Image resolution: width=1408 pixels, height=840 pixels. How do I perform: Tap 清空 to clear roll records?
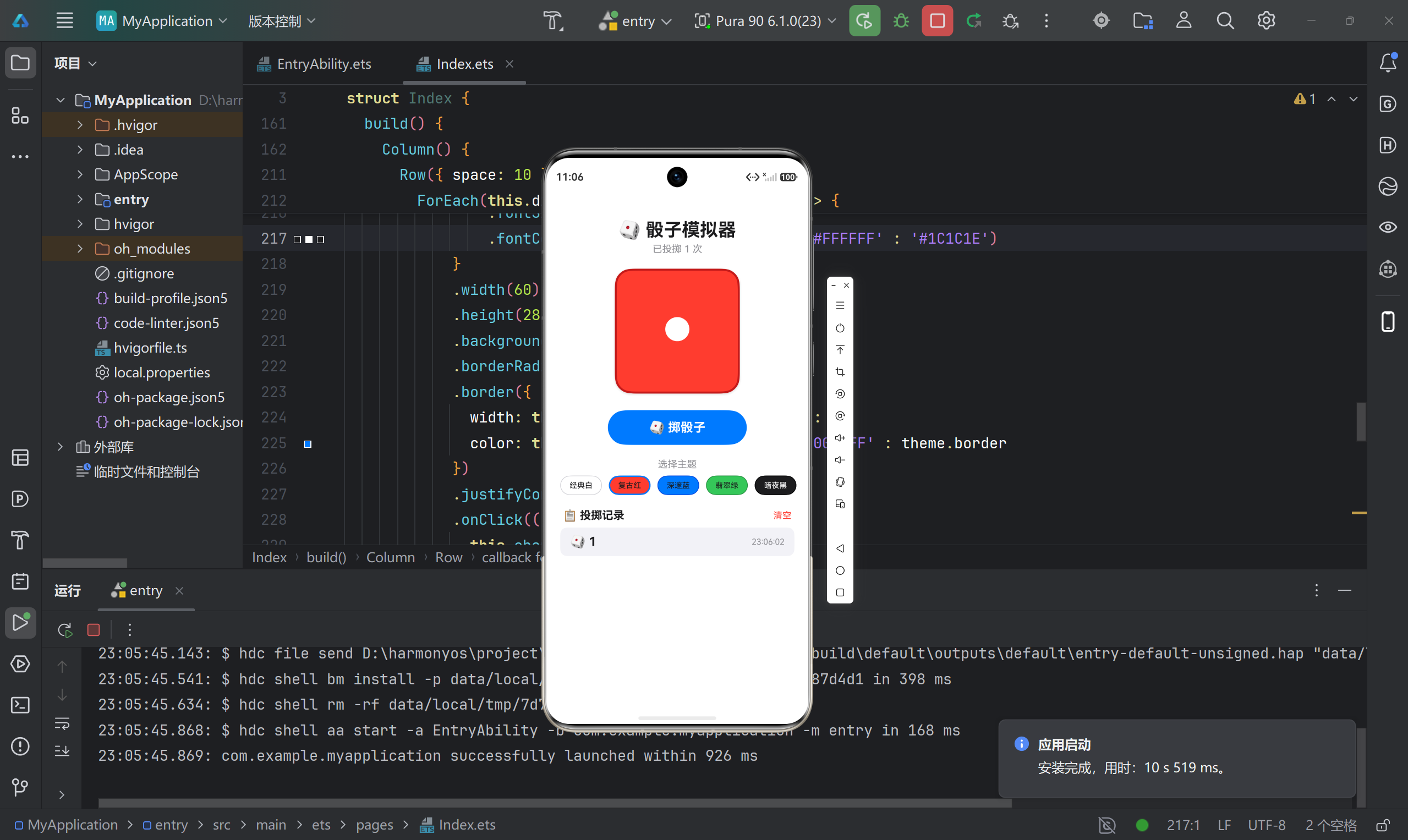782,515
